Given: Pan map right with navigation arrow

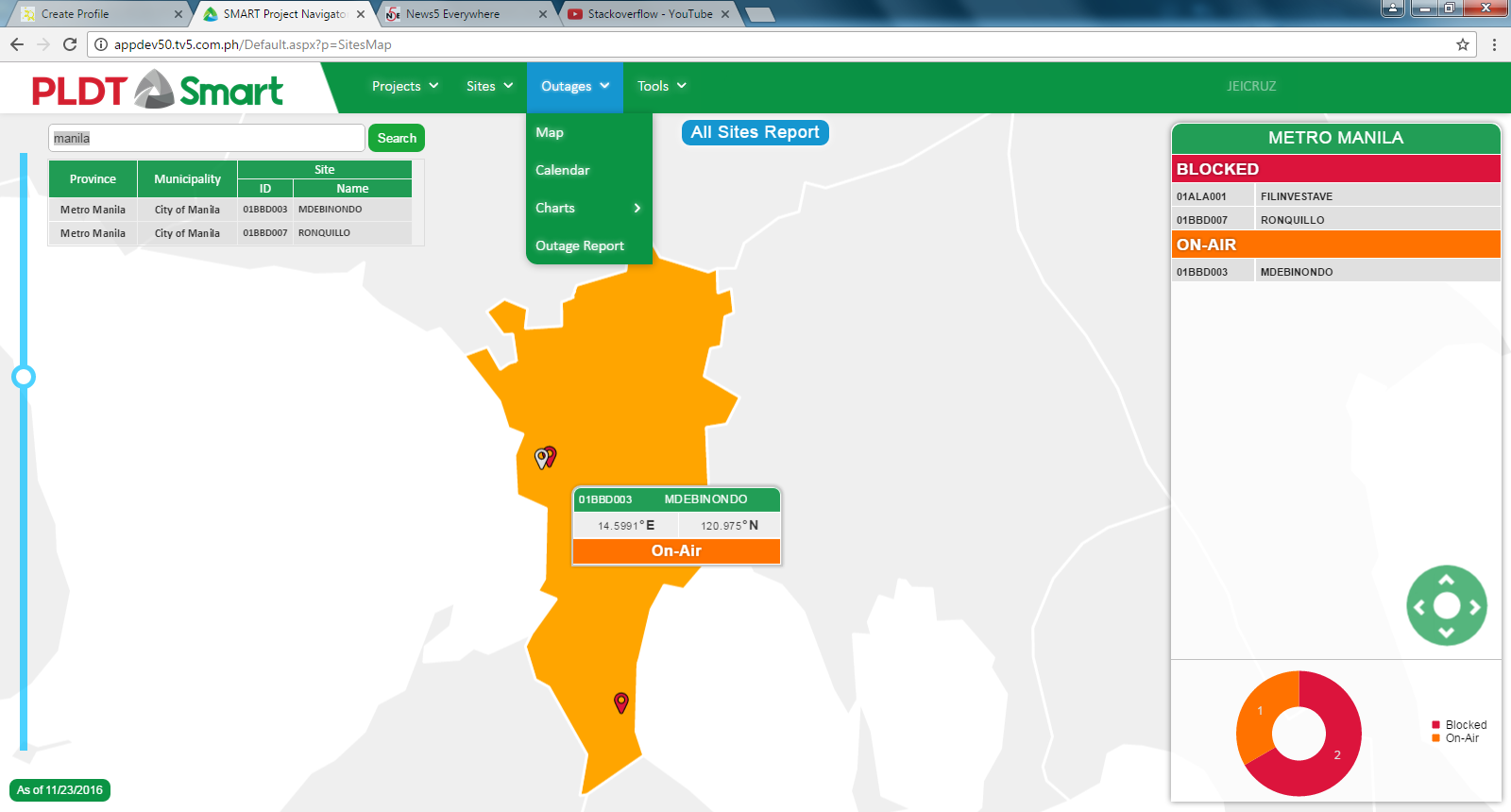Looking at the screenshot, I should [1474, 607].
